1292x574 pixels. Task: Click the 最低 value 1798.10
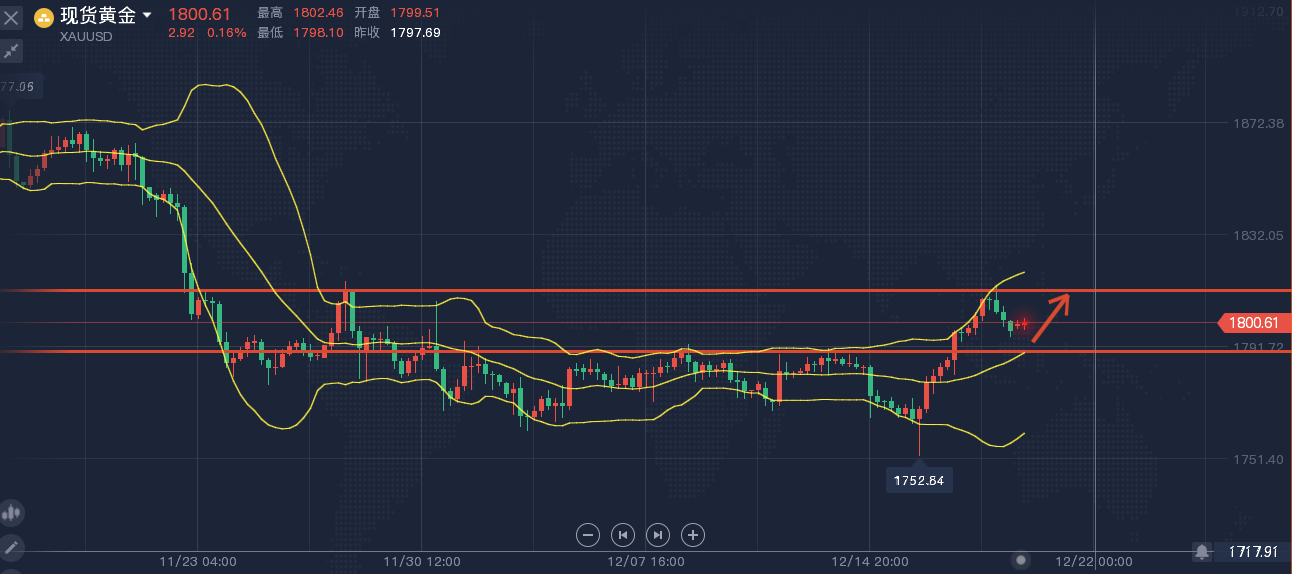[x=318, y=32]
